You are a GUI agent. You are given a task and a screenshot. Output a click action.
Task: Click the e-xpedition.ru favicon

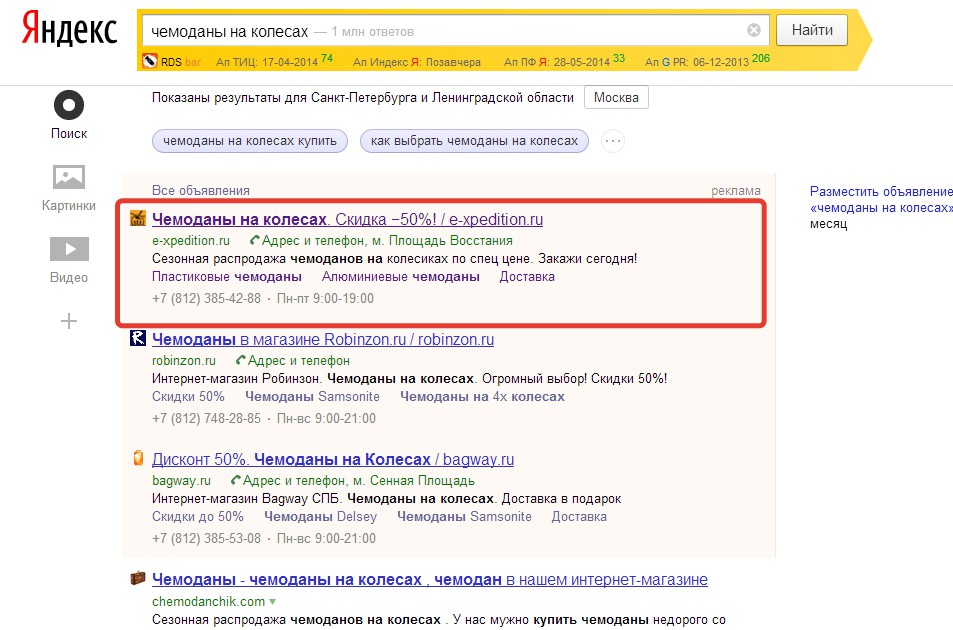coord(138,218)
